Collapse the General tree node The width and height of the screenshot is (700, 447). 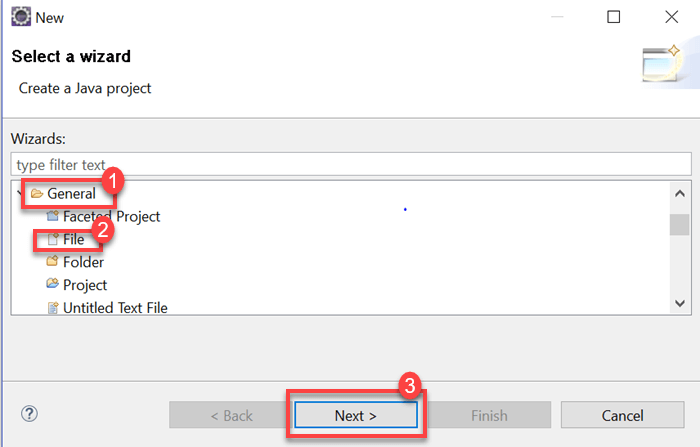(x=21, y=193)
